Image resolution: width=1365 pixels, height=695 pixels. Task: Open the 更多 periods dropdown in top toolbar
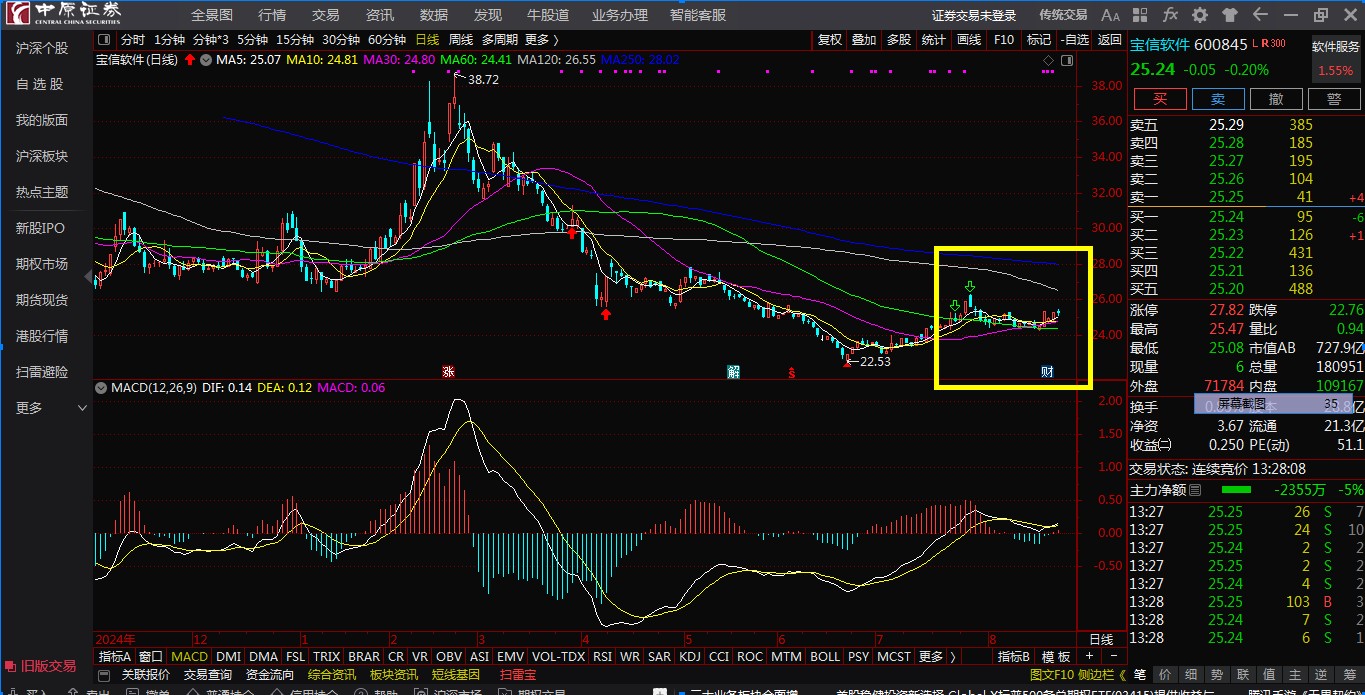(x=541, y=40)
